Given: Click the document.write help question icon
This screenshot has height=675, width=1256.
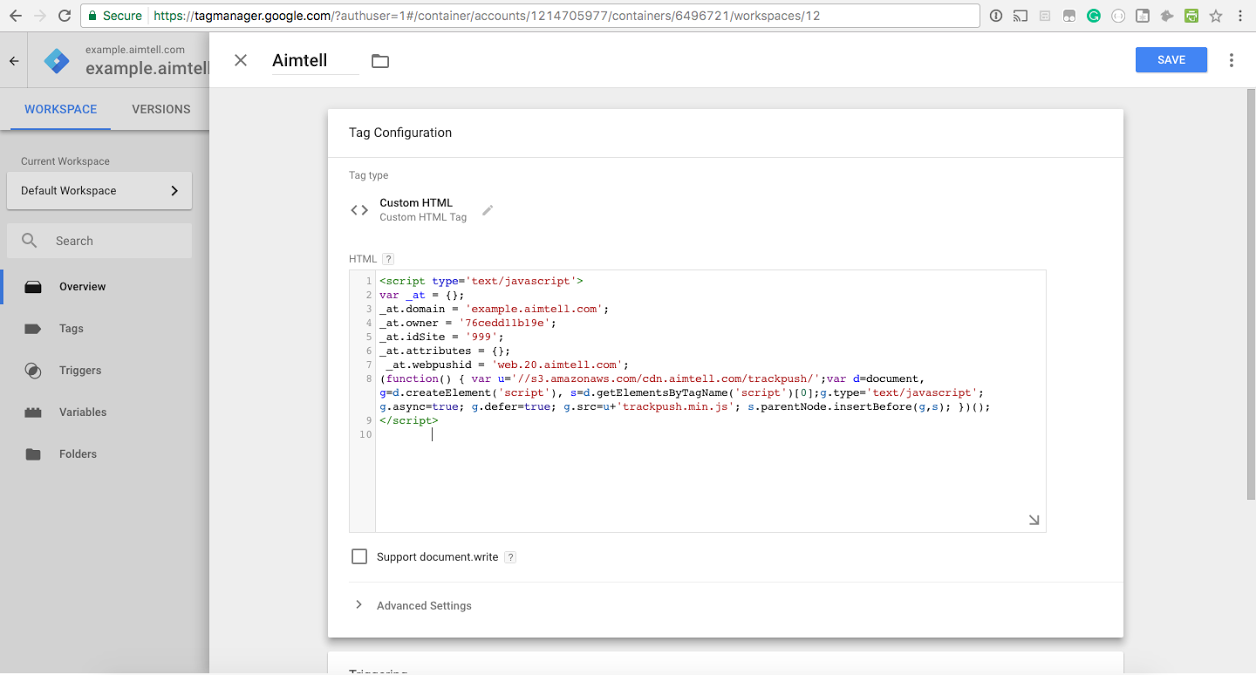Looking at the screenshot, I should click(510, 557).
